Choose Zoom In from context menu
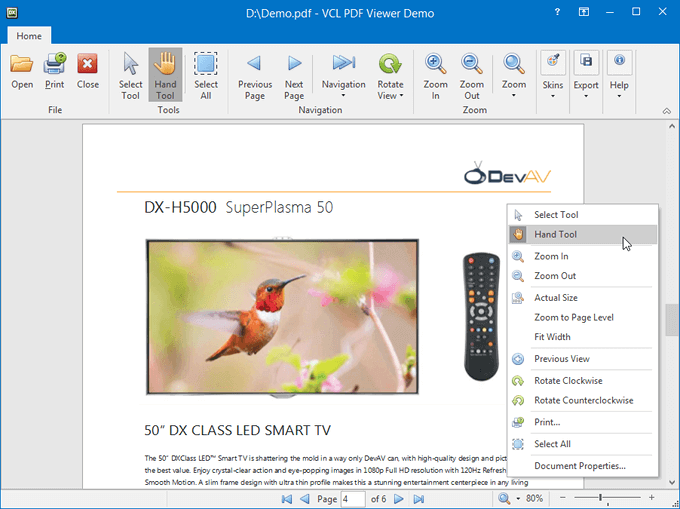 point(582,256)
